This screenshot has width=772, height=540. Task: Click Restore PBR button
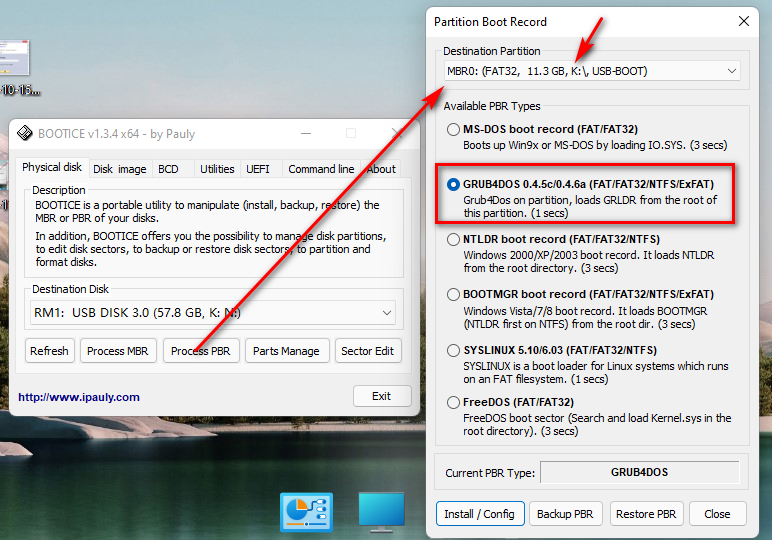(x=646, y=514)
